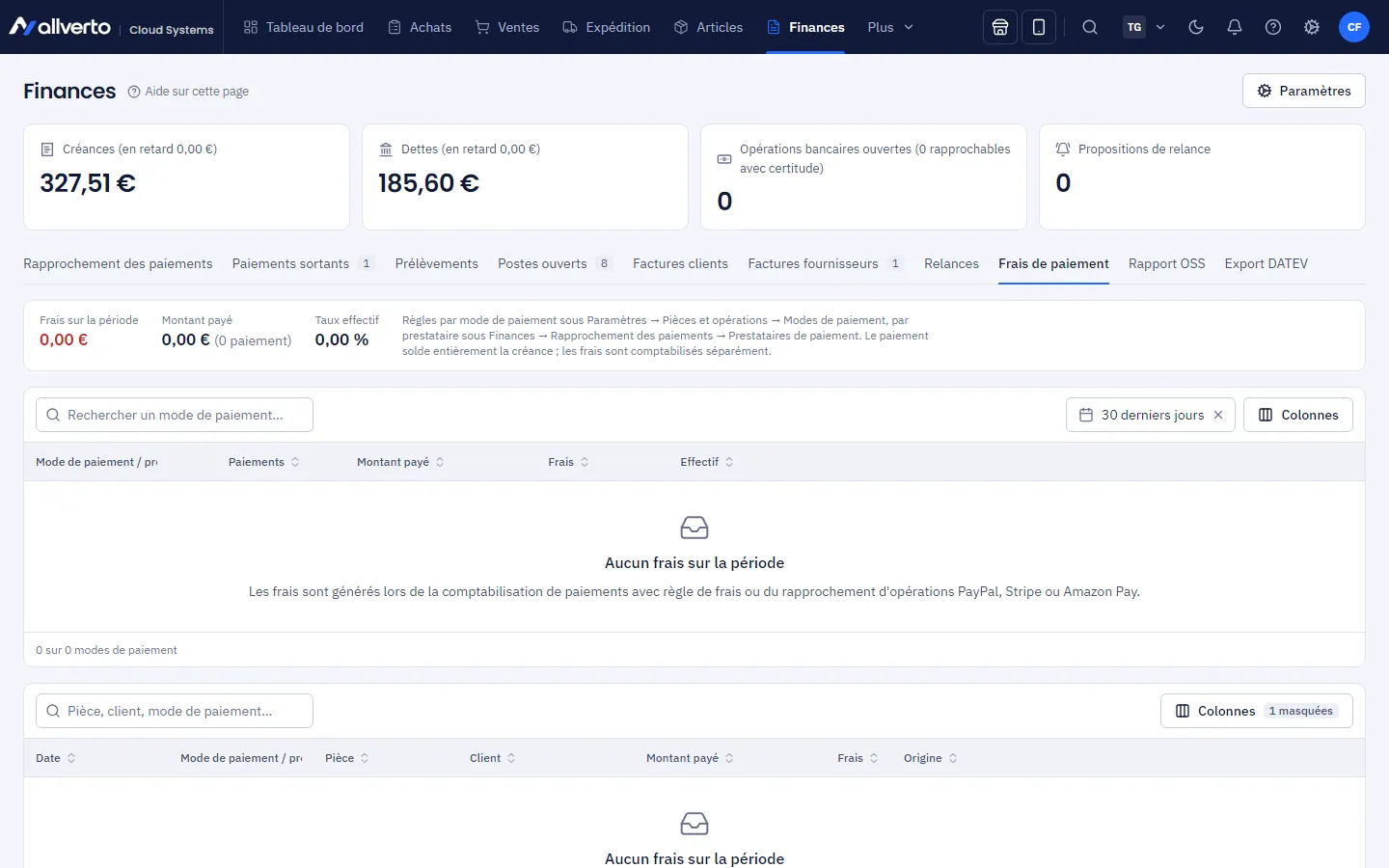Open the Créances summary card
The width and height of the screenshot is (1389, 868).
(x=186, y=176)
